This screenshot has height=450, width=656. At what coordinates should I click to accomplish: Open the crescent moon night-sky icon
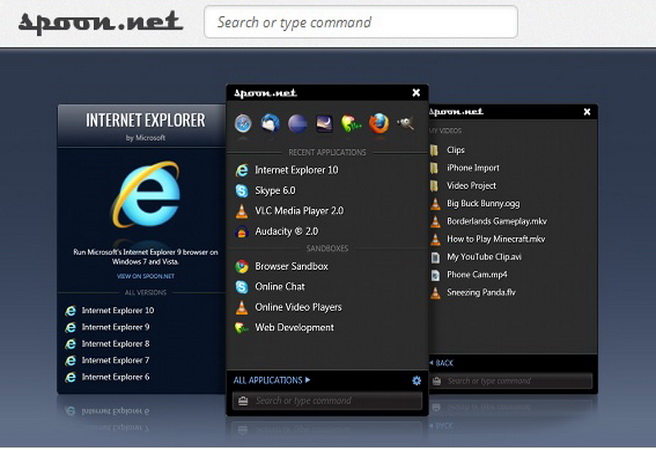click(x=324, y=124)
